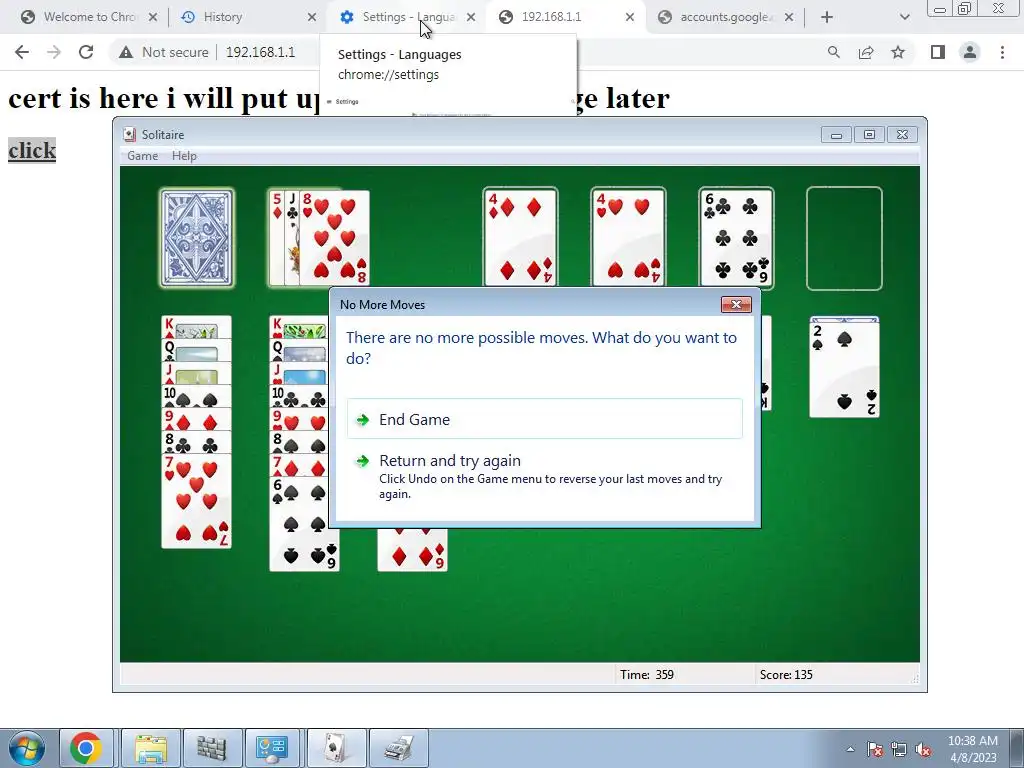Image resolution: width=1024 pixels, height=768 pixels.
Task: Close the Settings tab
Action: (x=471, y=17)
